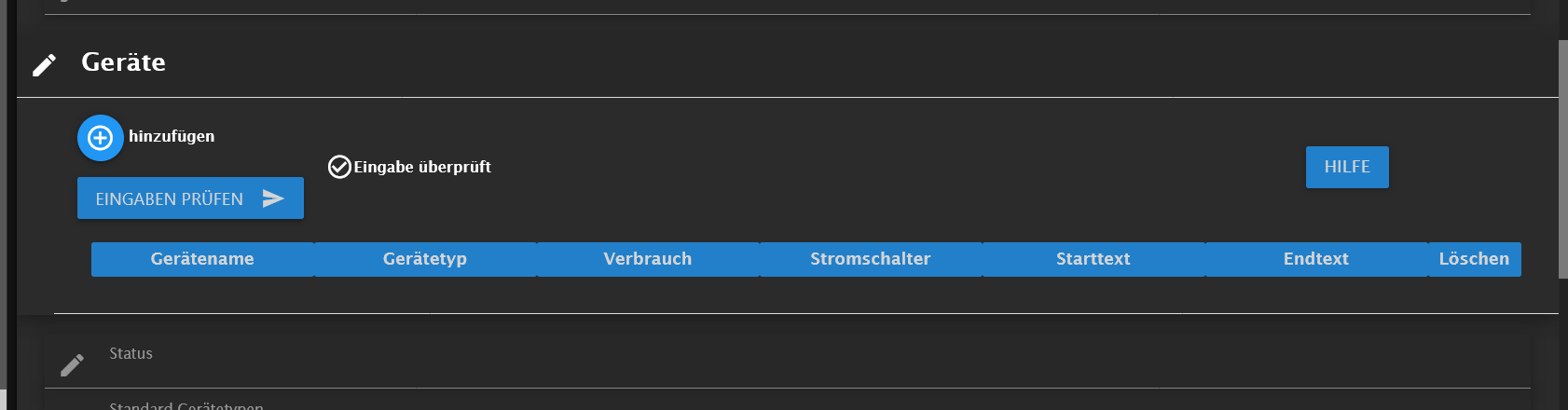Choose the Starttext column header
Image resolution: width=1568 pixels, height=410 pixels.
tap(1093, 259)
